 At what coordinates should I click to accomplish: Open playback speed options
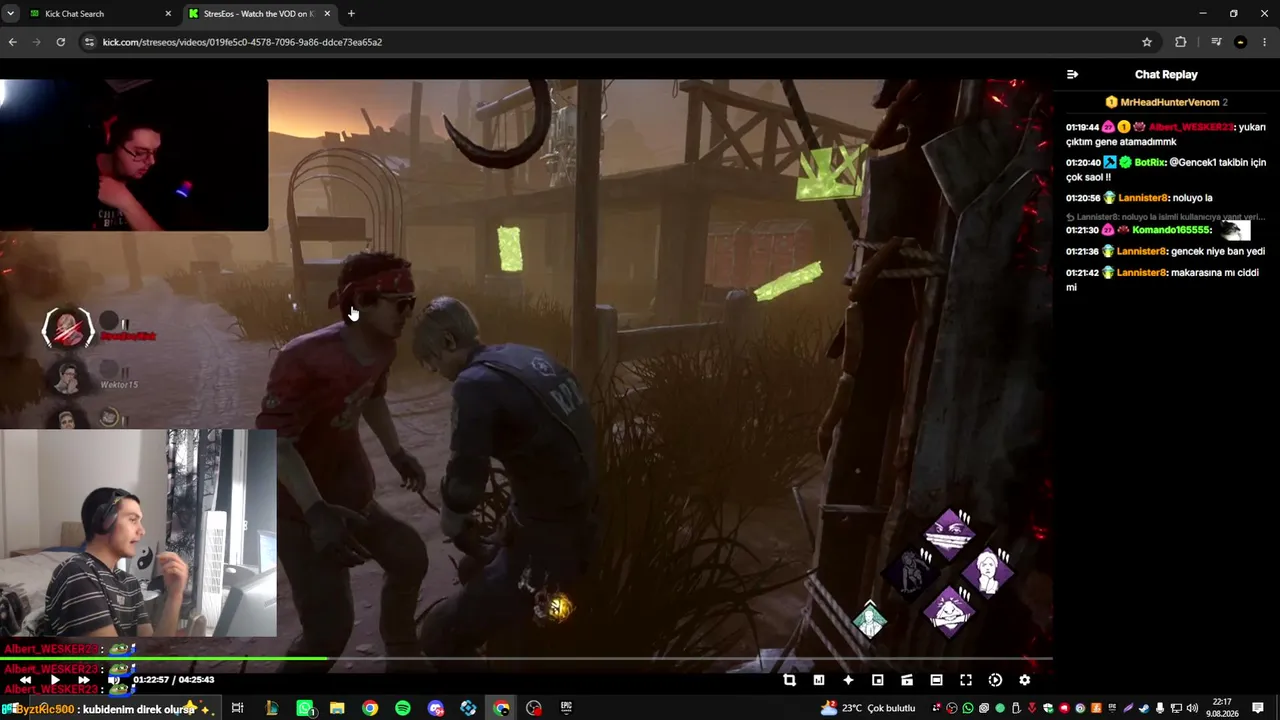pos(995,680)
